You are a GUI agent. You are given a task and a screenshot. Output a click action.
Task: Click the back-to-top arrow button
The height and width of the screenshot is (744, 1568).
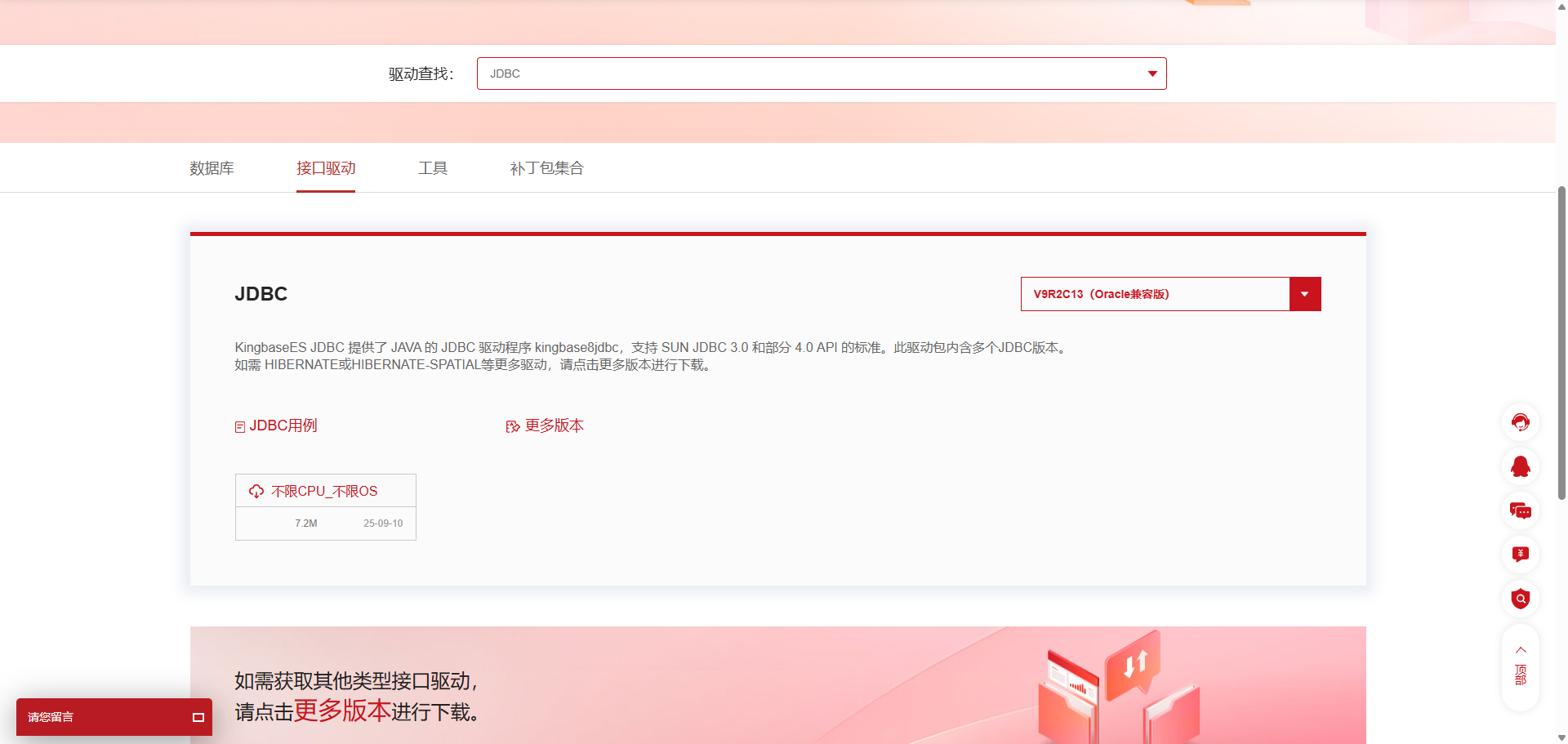pyautogui.click(x=1520, y=667)
